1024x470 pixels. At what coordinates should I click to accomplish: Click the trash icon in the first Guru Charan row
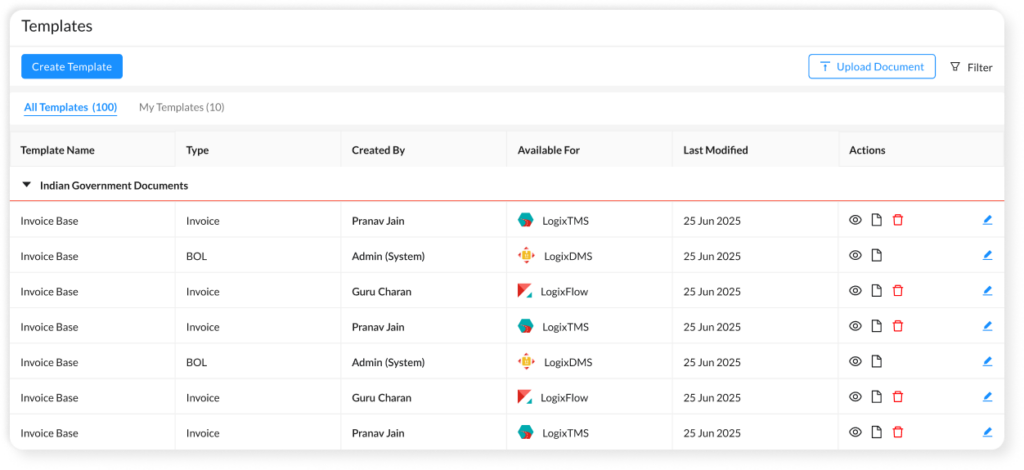897,291
